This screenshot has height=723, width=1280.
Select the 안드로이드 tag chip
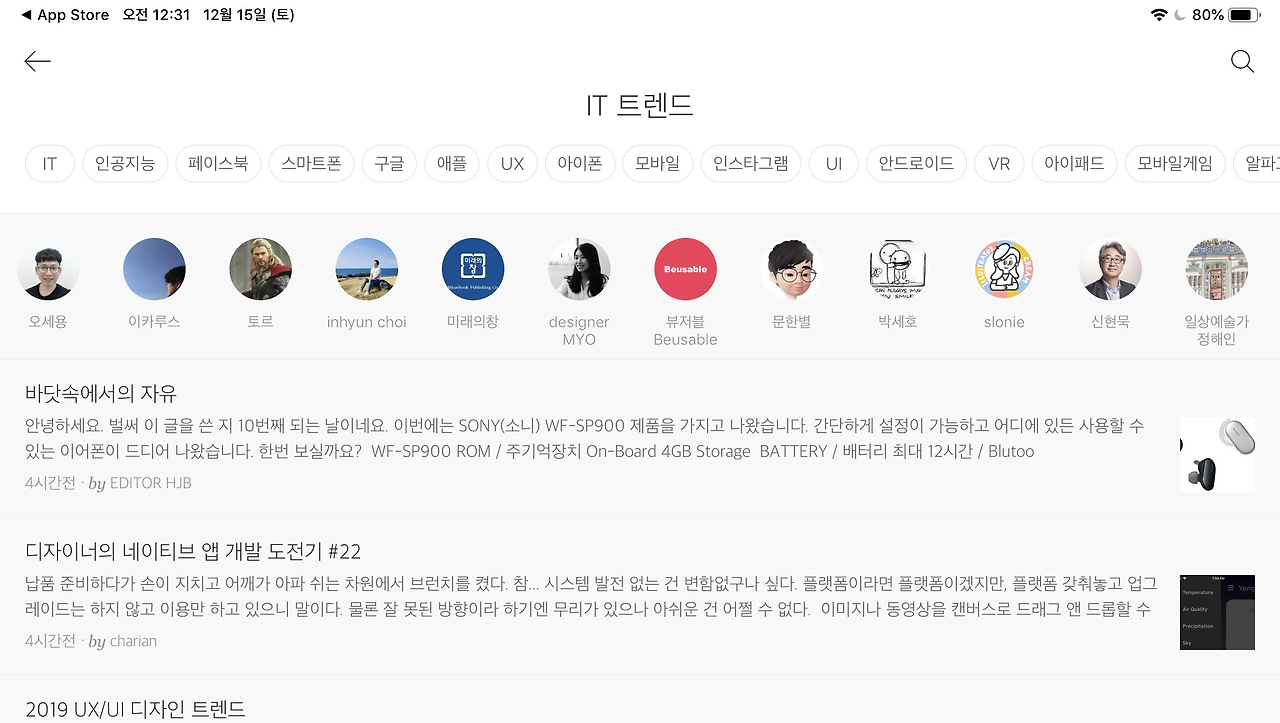(916, 164)
